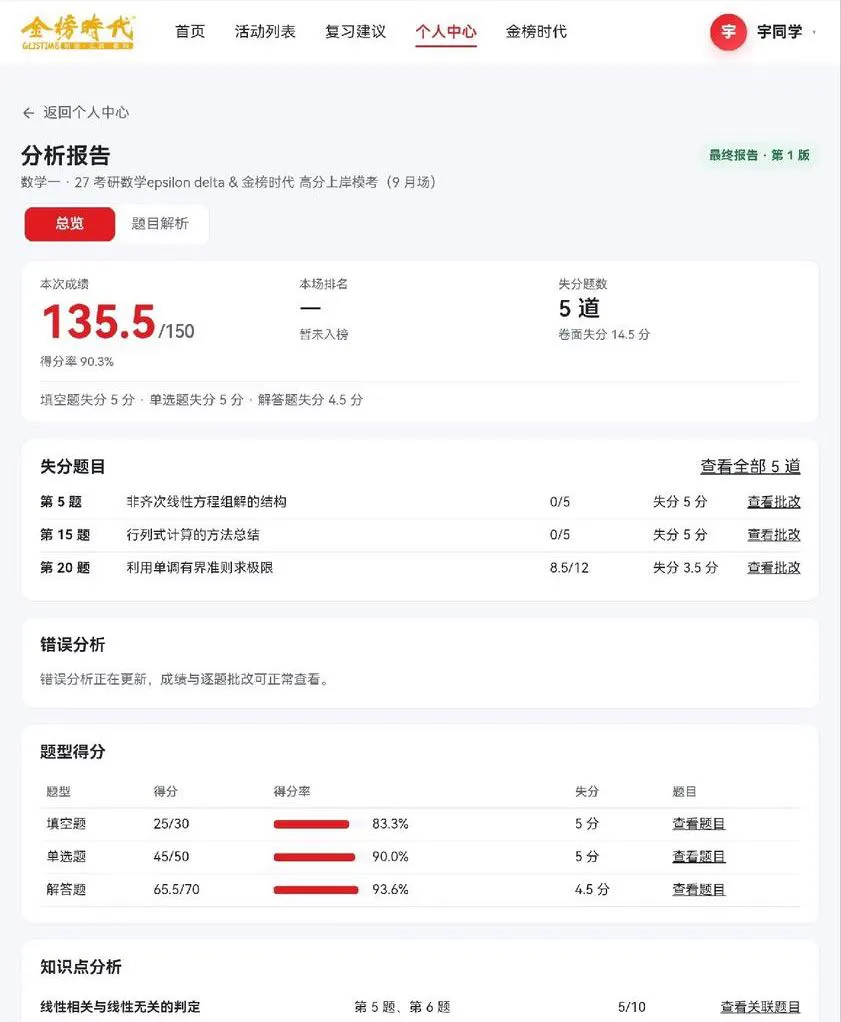The image size is (841, 1022).
Task: Click the 5/10 knowledge score
Action: [x=632, y=1007]
